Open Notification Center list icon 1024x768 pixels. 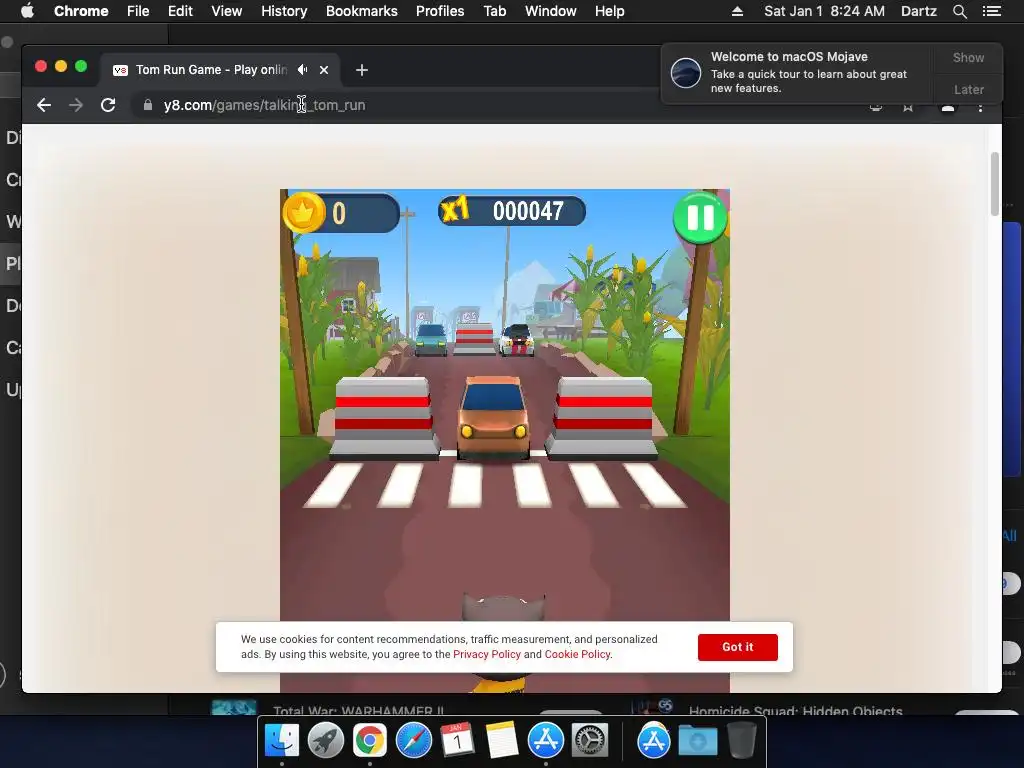pyautogui.click(x=991, y=11)
